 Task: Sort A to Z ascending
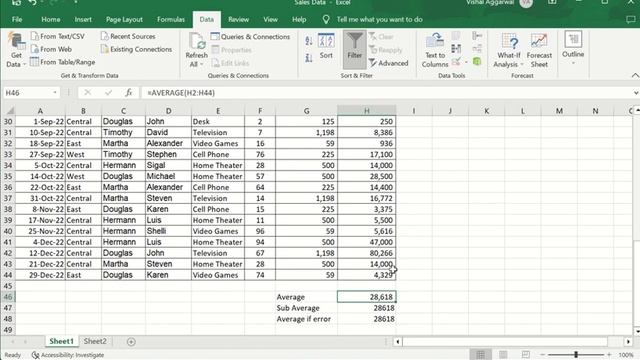[x=309, y=40]
